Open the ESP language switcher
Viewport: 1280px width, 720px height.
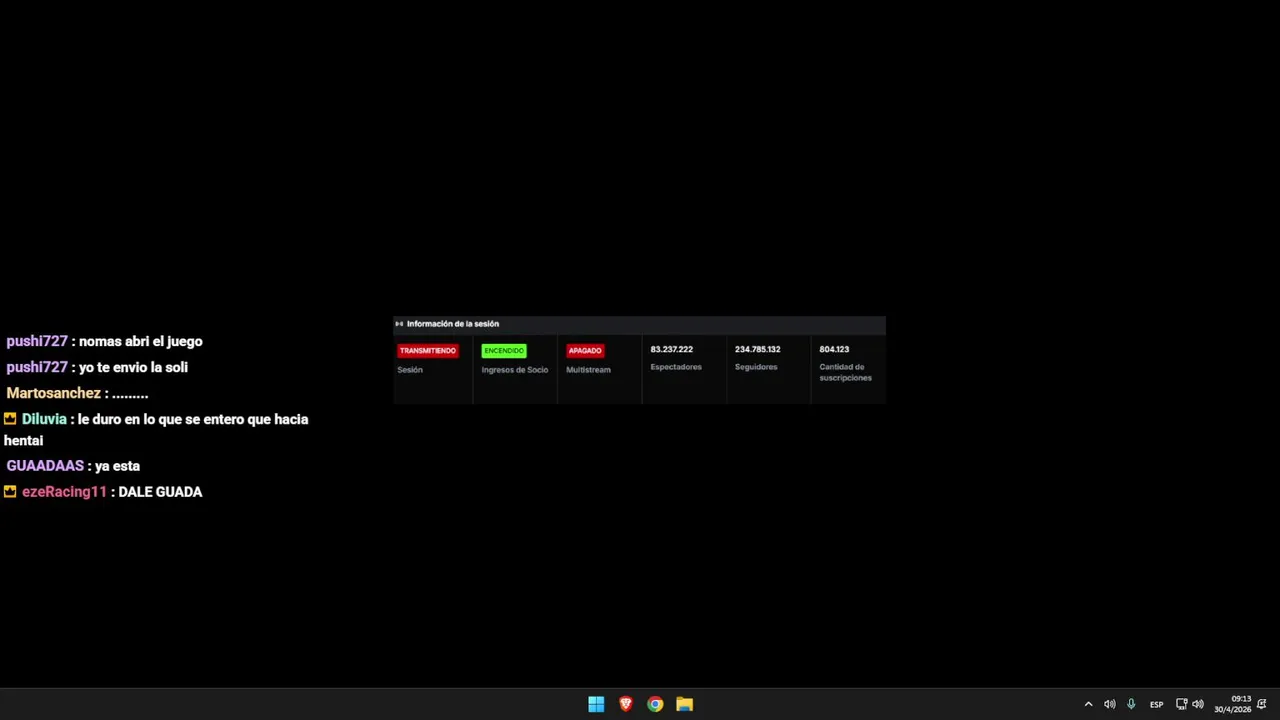[x=1156, y=704]
